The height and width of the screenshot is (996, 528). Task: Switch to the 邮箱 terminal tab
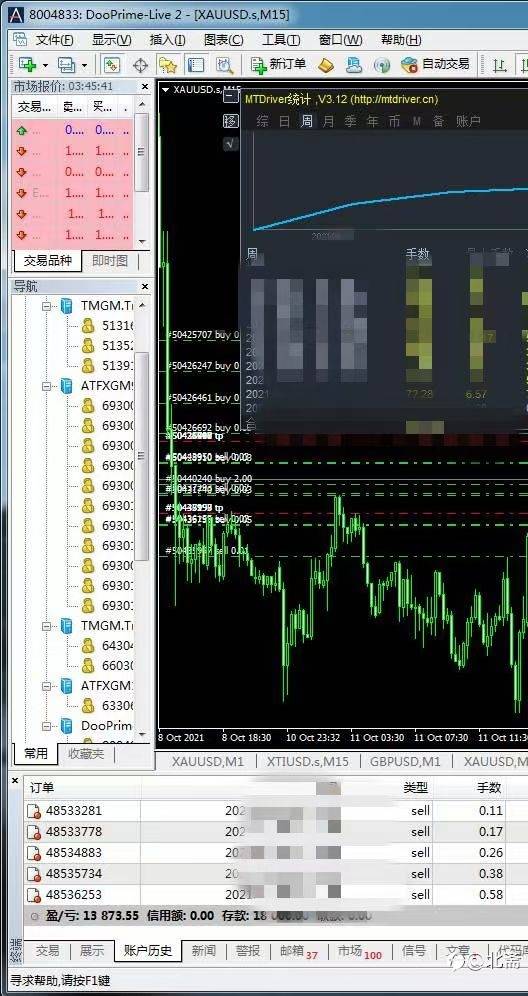point(299,951)
